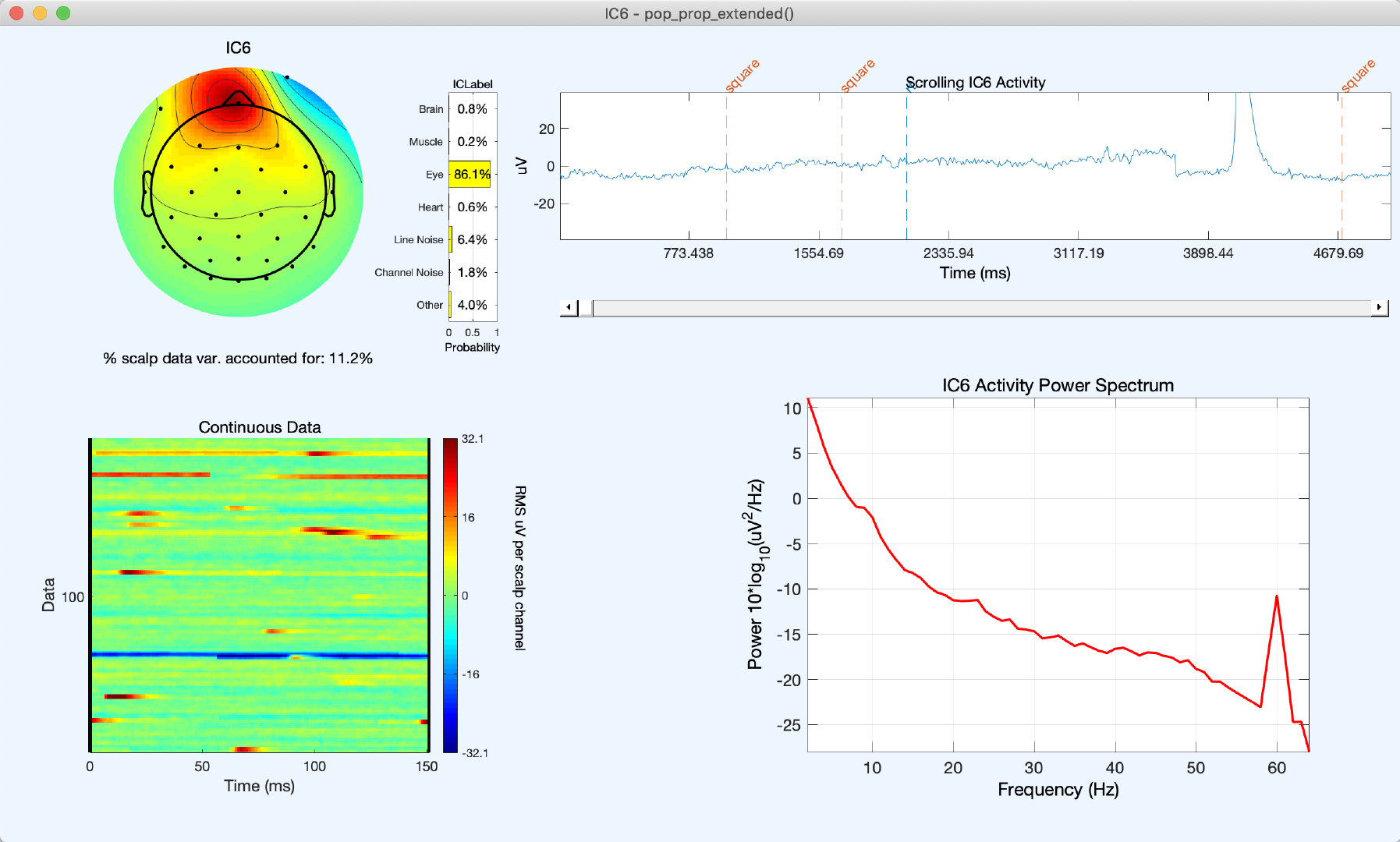
Task: Click the 3898.44 time axis label
Action: [x=1208, y=253]
